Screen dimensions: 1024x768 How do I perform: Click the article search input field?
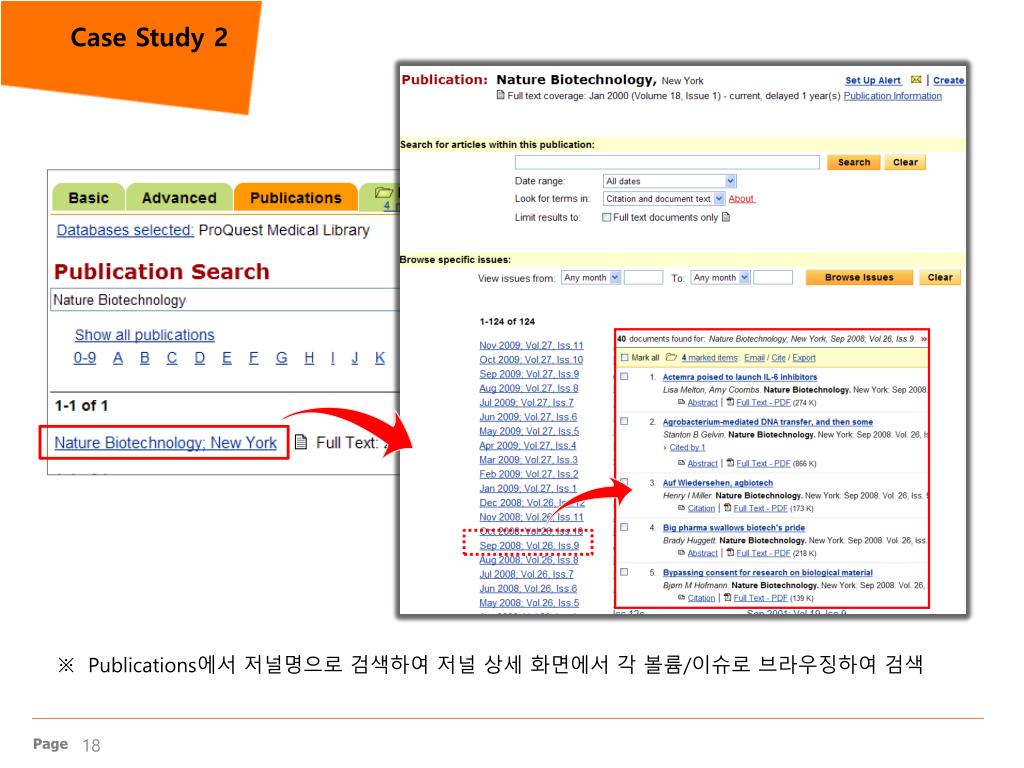[x=667, y=162]
